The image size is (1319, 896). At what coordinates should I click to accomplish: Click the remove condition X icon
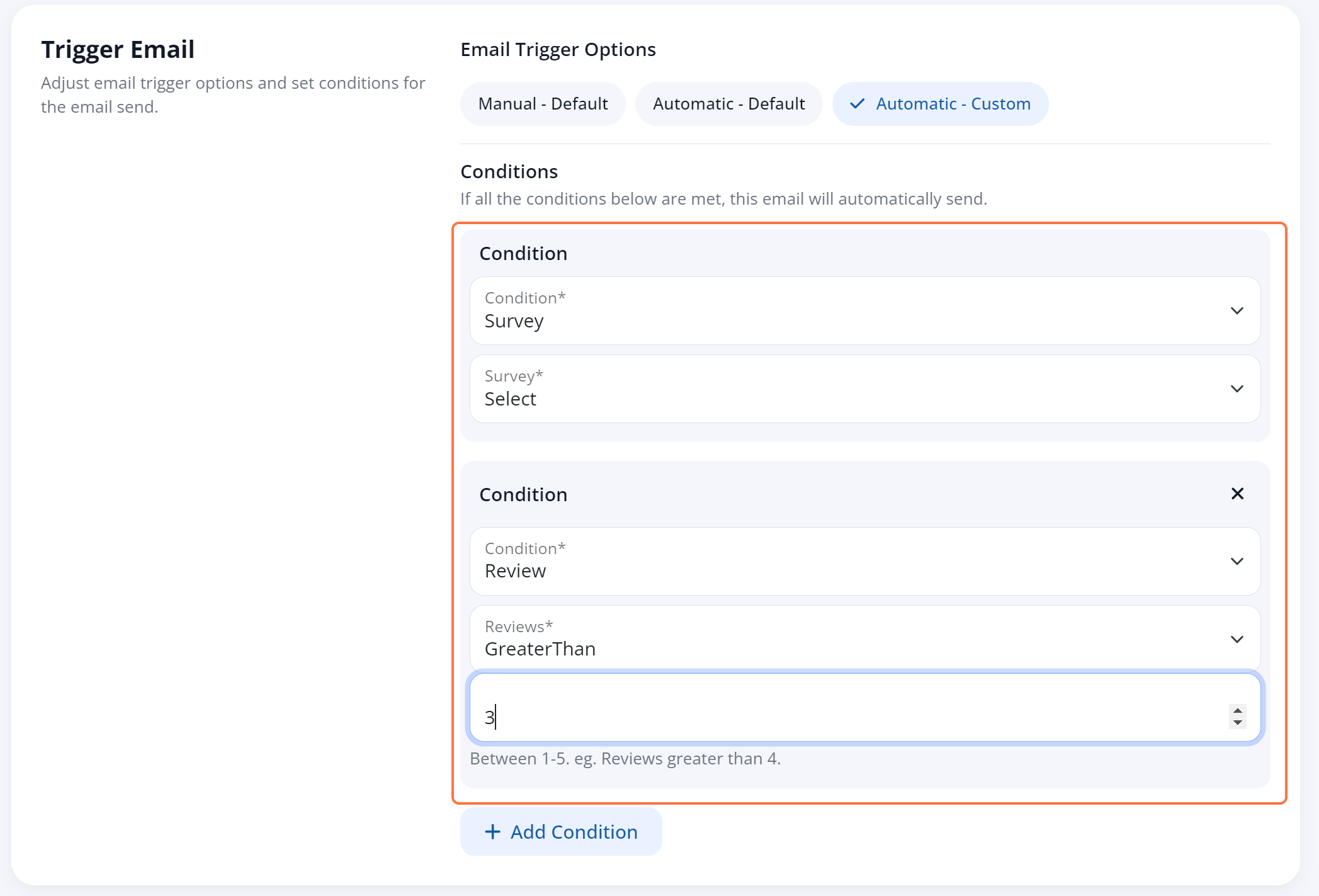[1237, 493]
